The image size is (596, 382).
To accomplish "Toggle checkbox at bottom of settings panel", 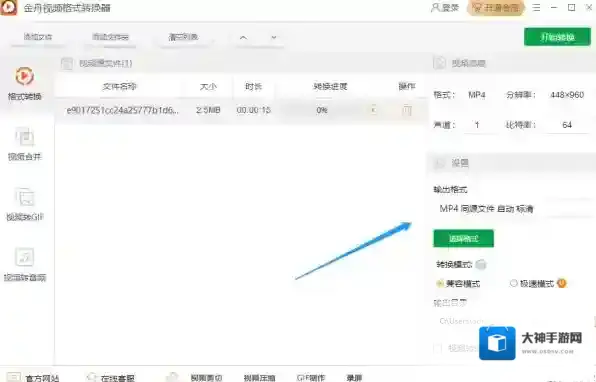I will [438, 348].
